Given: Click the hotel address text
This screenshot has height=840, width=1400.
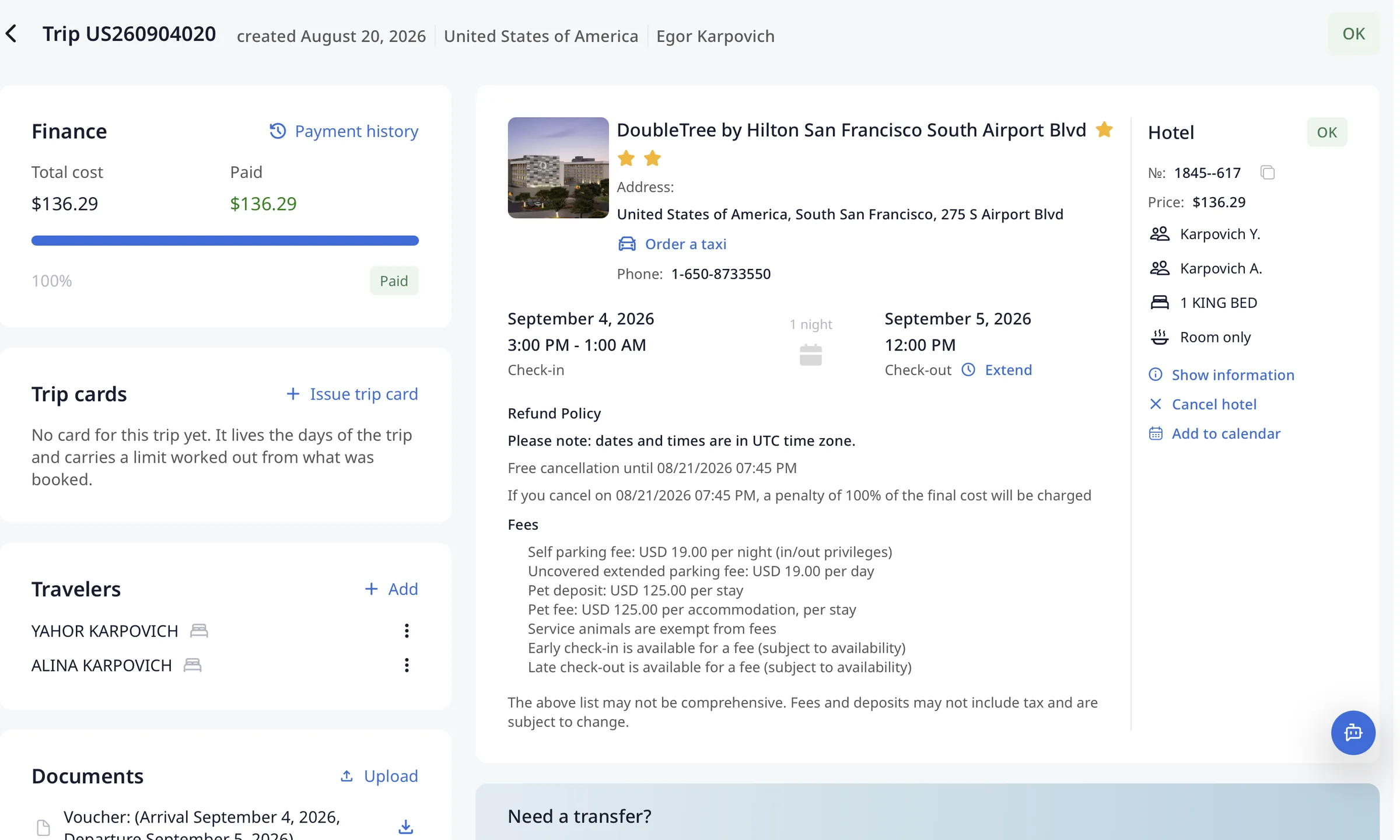Looking at the screenshot, I should [840, 214].
